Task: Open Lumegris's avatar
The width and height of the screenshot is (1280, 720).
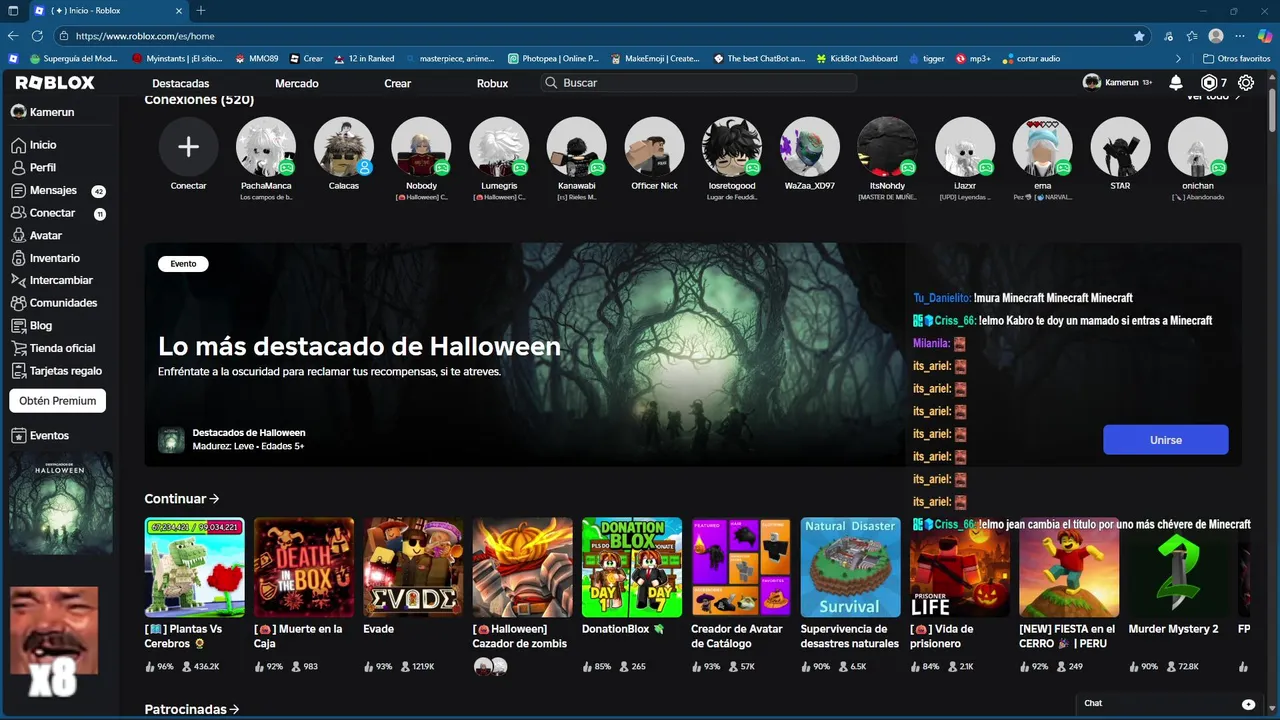Action: click(x=499, y=147)
